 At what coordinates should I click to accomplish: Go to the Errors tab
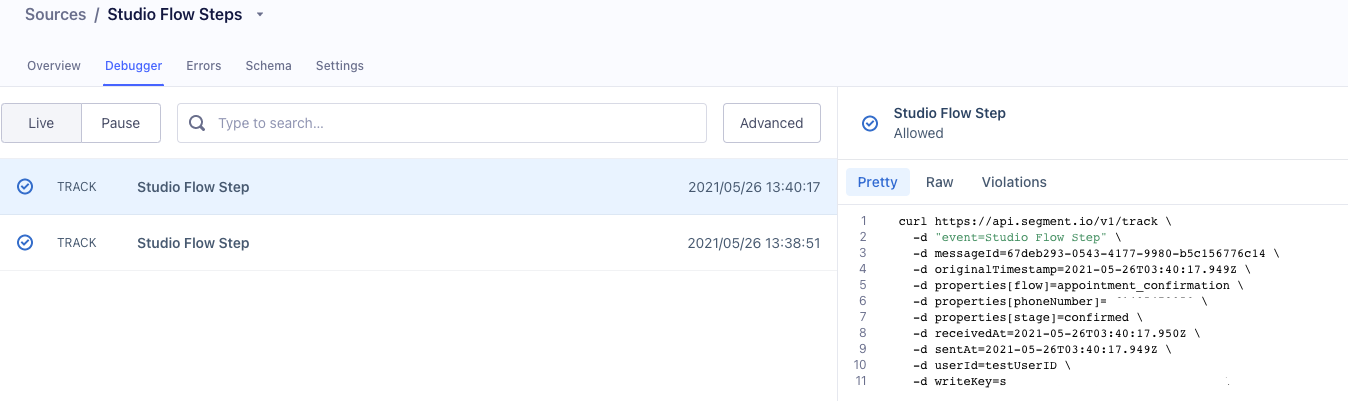pos(203,66)
